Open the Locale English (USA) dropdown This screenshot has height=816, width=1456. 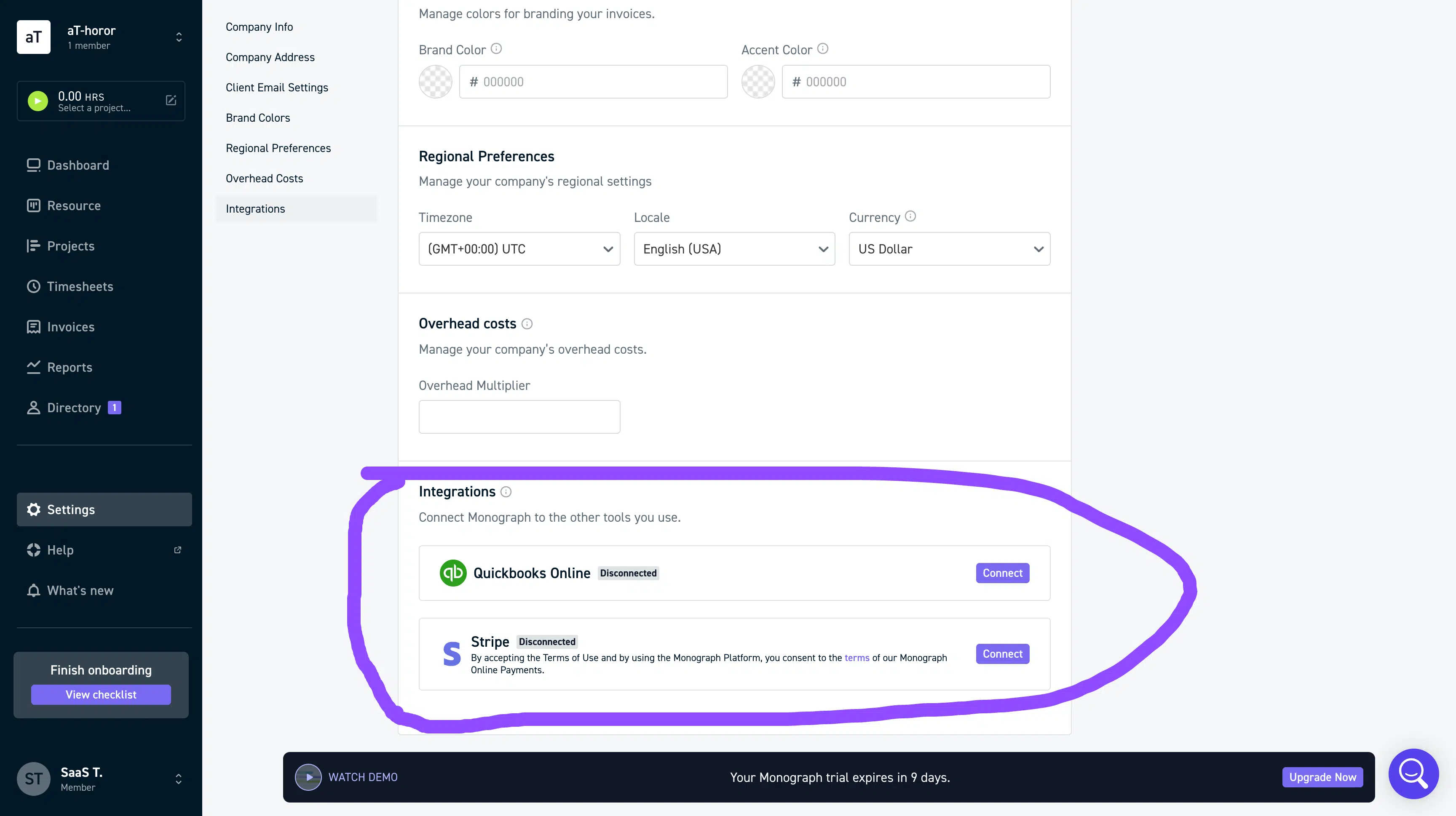pyautogui.click(x=733, y=249)
